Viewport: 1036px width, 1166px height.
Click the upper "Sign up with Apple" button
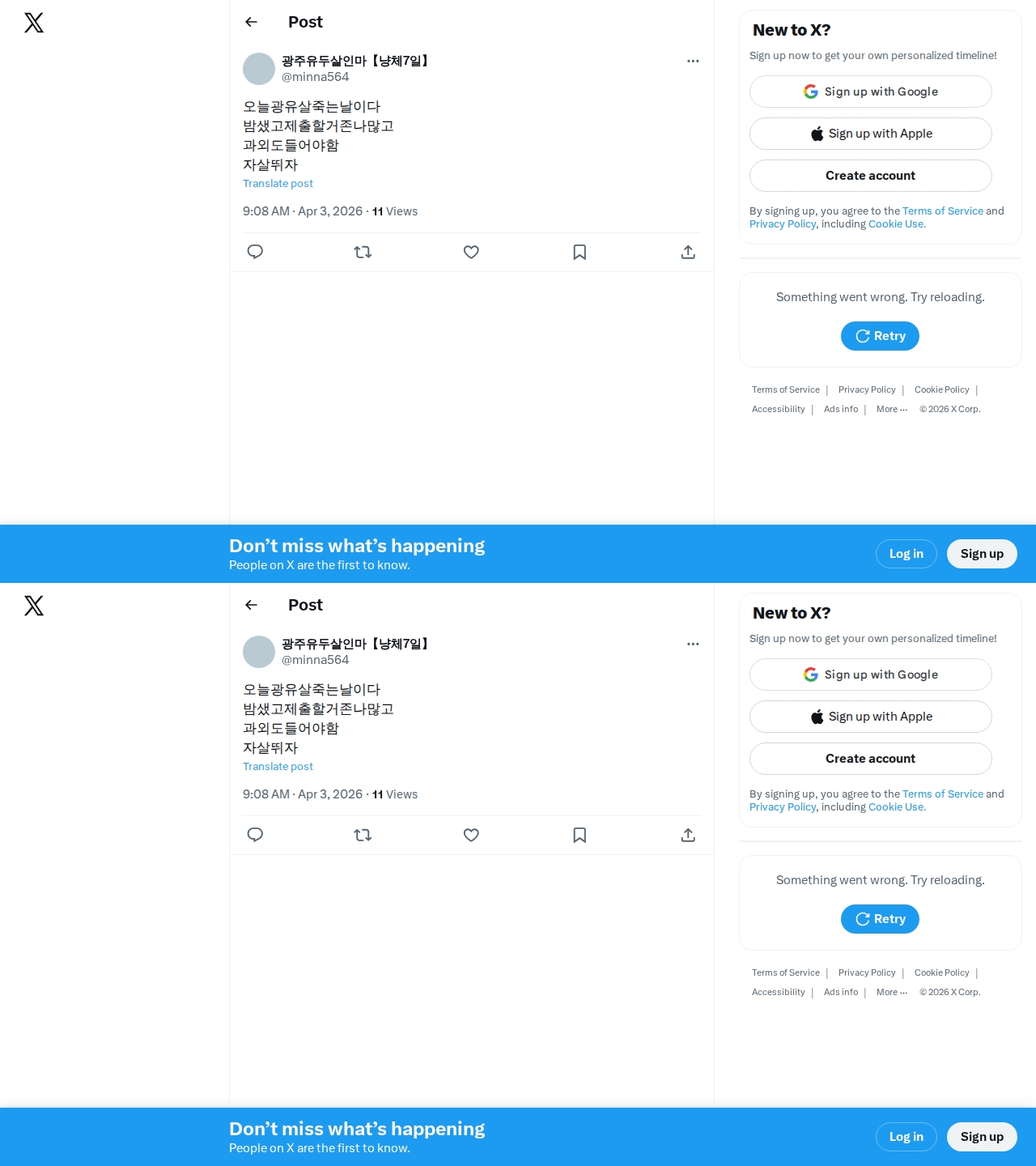[x=871, y=134]
